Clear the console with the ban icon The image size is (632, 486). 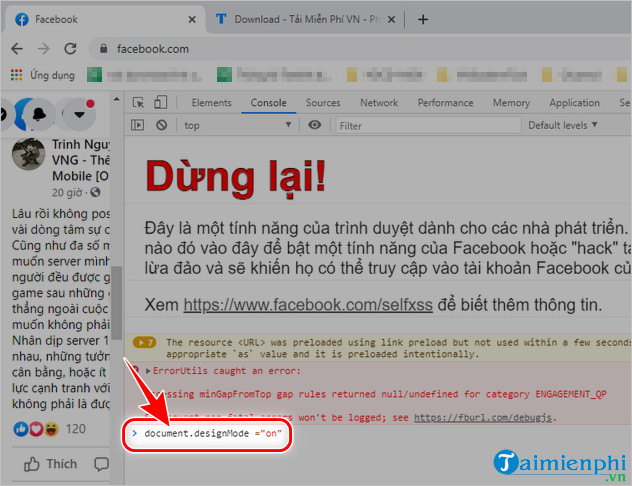[162, 125]
